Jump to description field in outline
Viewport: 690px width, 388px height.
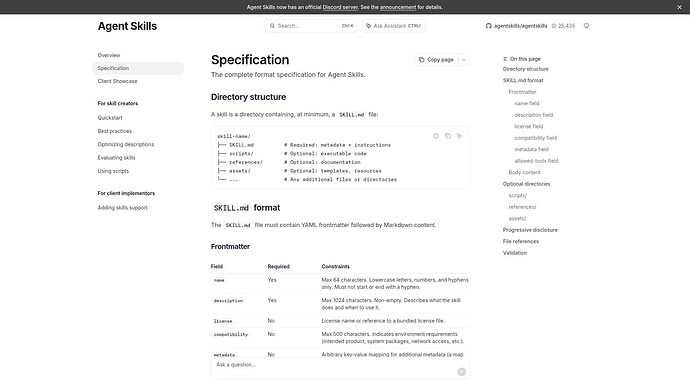click(534, 115)
